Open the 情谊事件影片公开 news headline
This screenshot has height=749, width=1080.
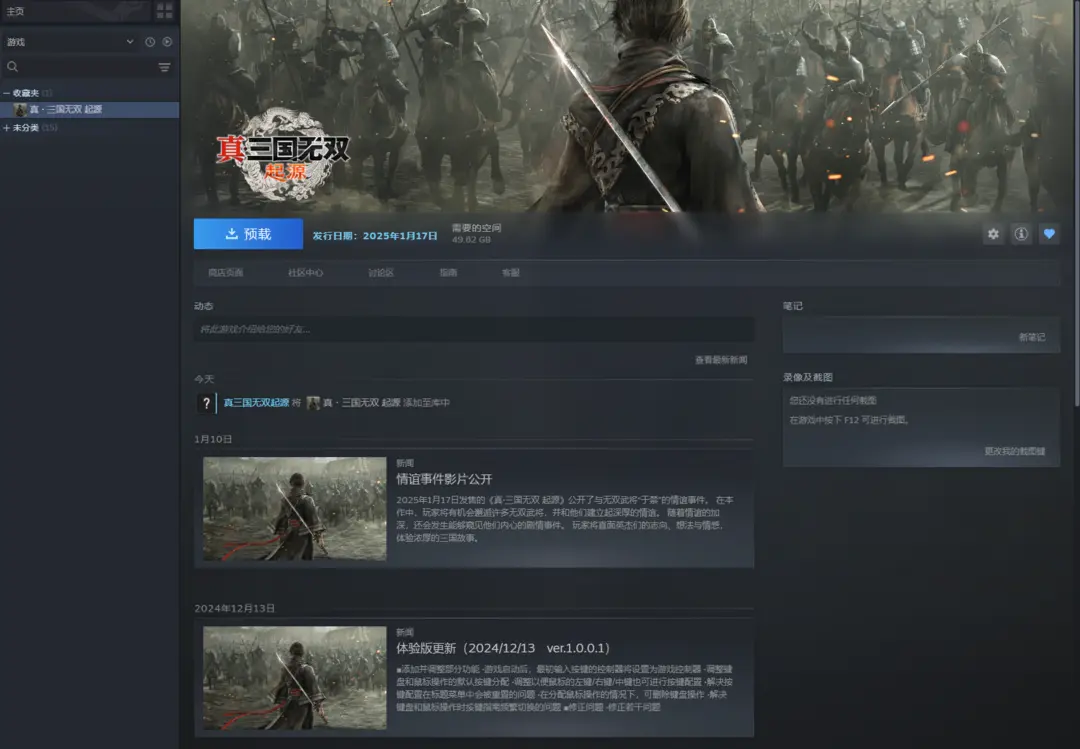click(444, 479)
